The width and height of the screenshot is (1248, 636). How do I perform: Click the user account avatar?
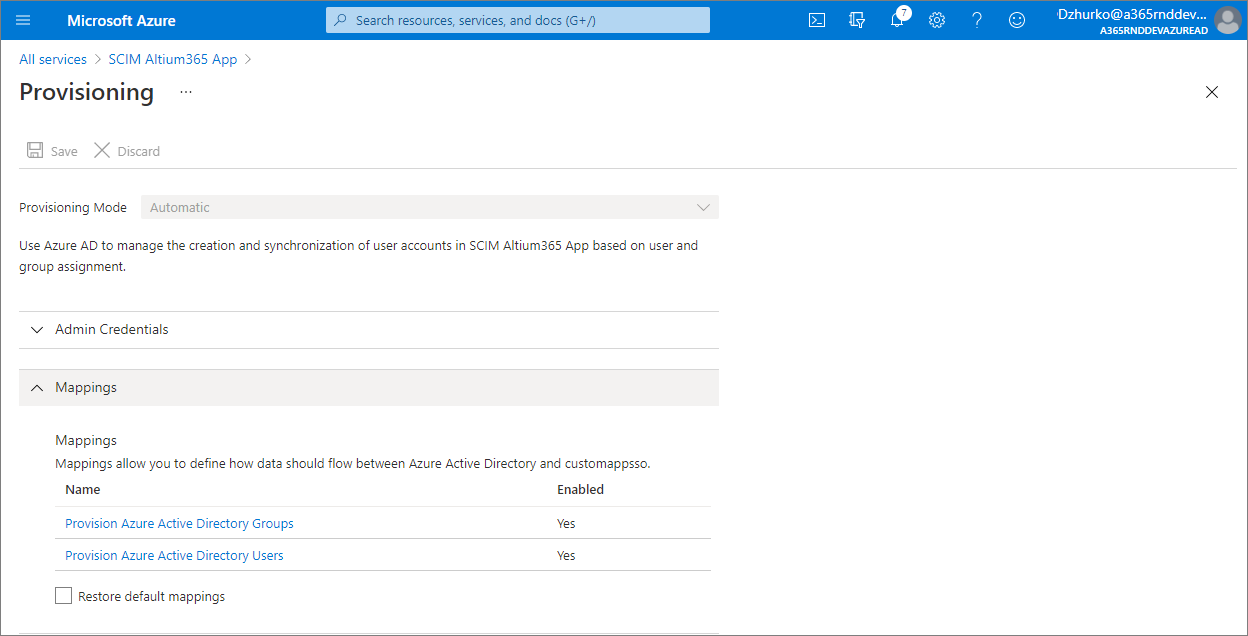(1227, 20)
